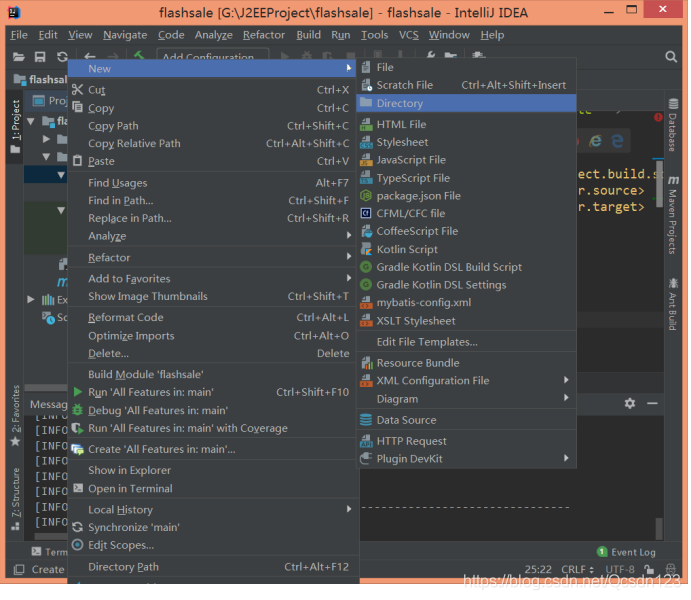This screenshot has width=691, height=600.
Task: Open the 1: Project tool window tab
Action: point(15,126)
